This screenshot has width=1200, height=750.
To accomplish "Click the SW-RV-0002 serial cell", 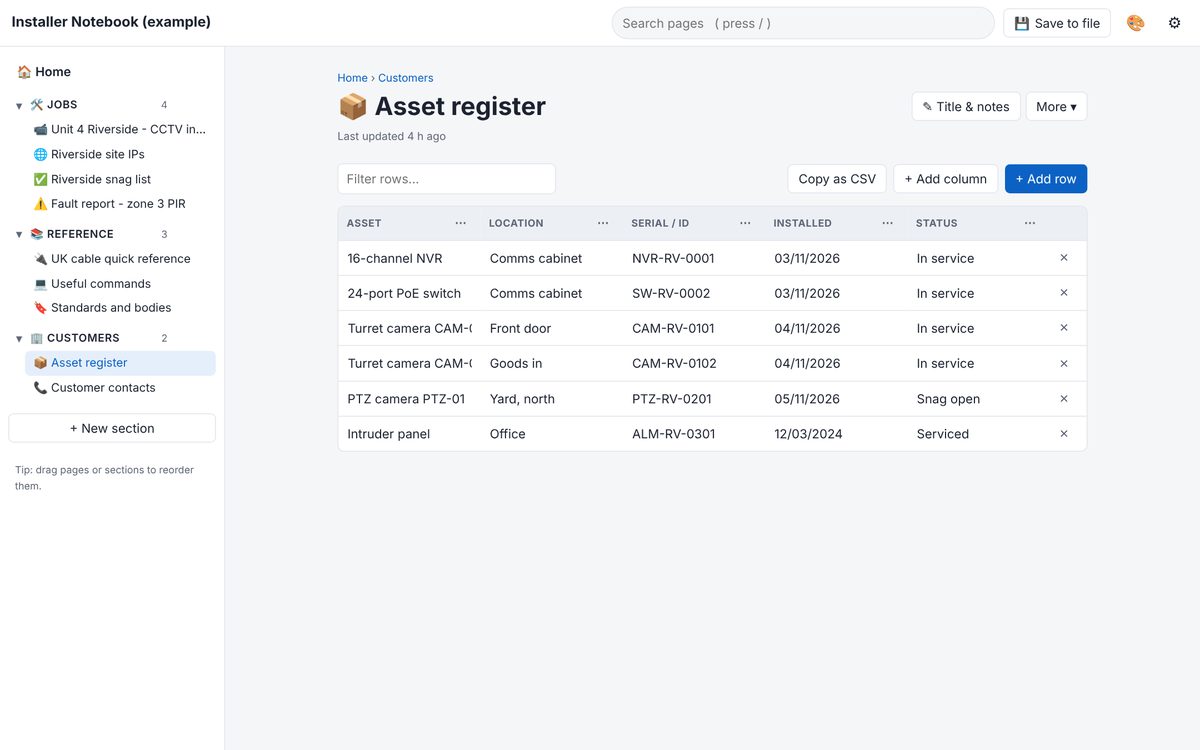I will 694,293.
